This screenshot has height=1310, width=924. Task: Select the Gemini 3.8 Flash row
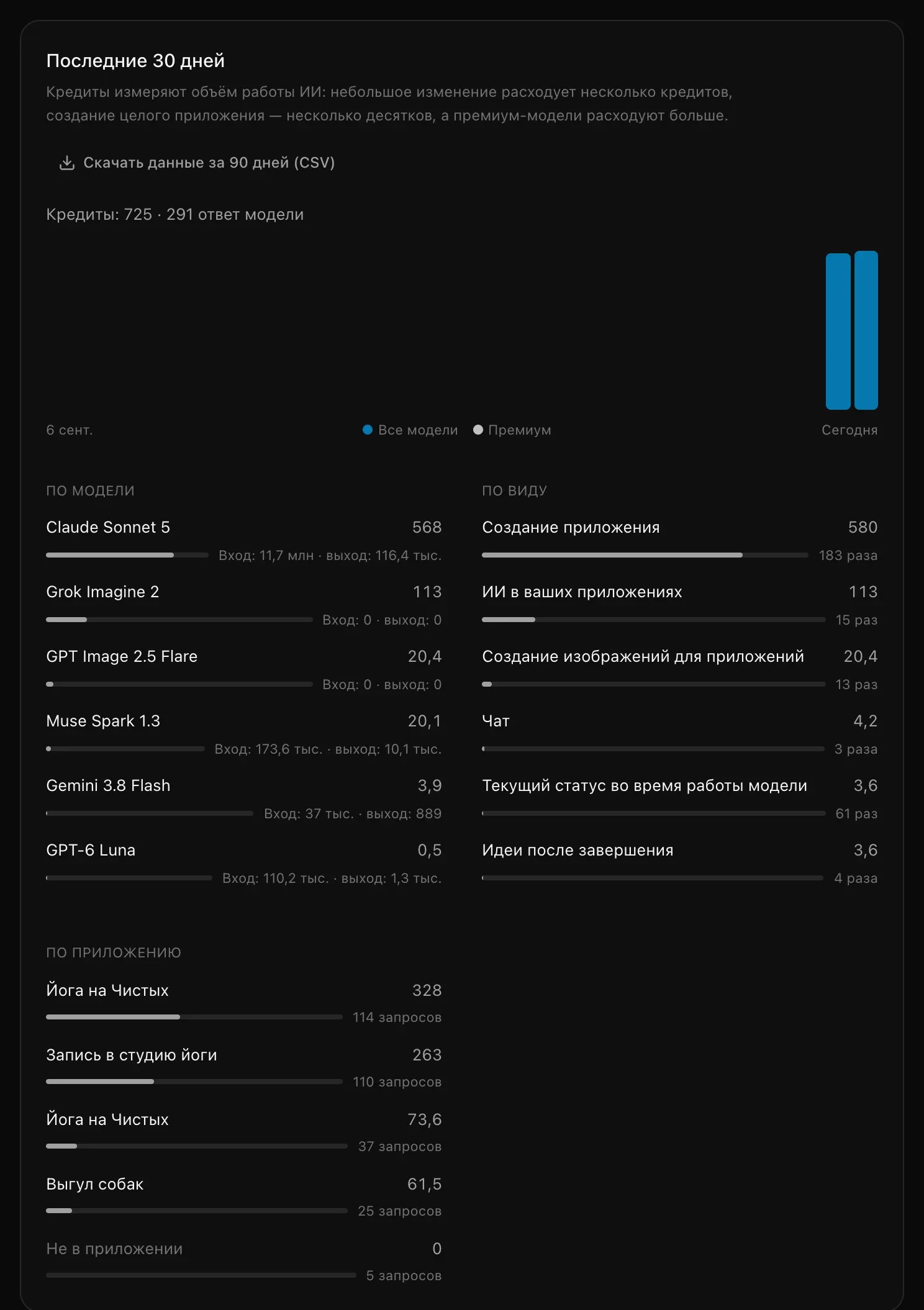[x=244, y=798]
